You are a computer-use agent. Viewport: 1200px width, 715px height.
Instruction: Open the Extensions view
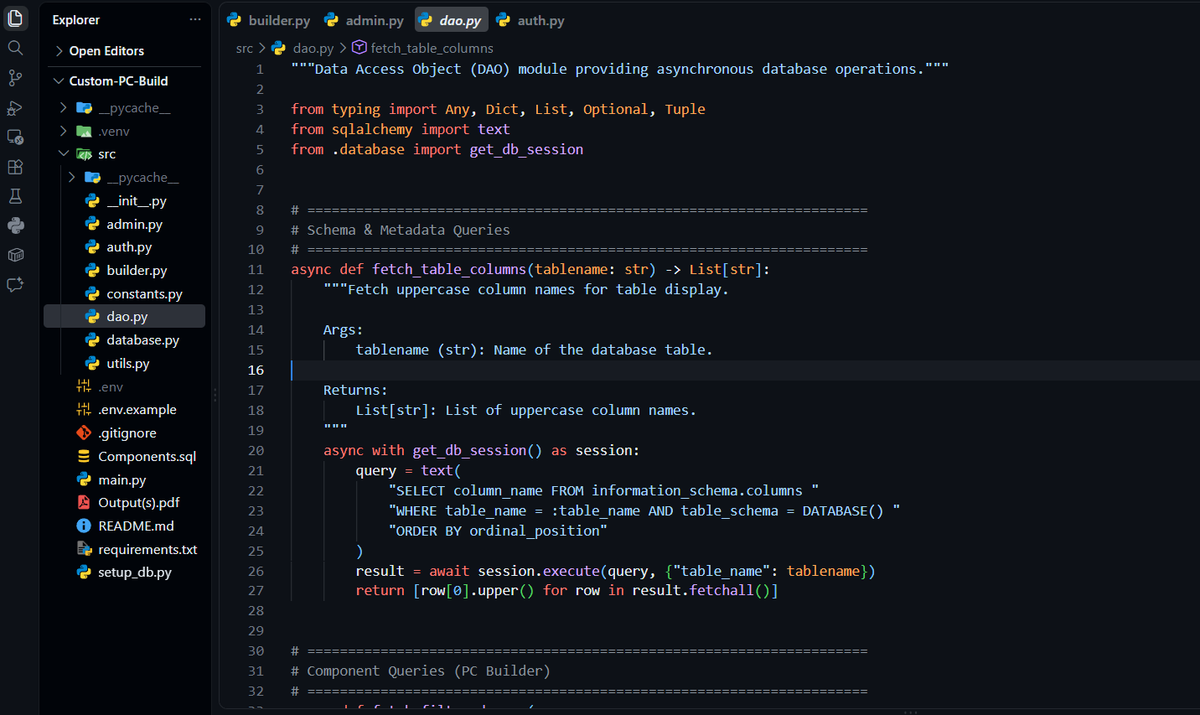[15, 167]
